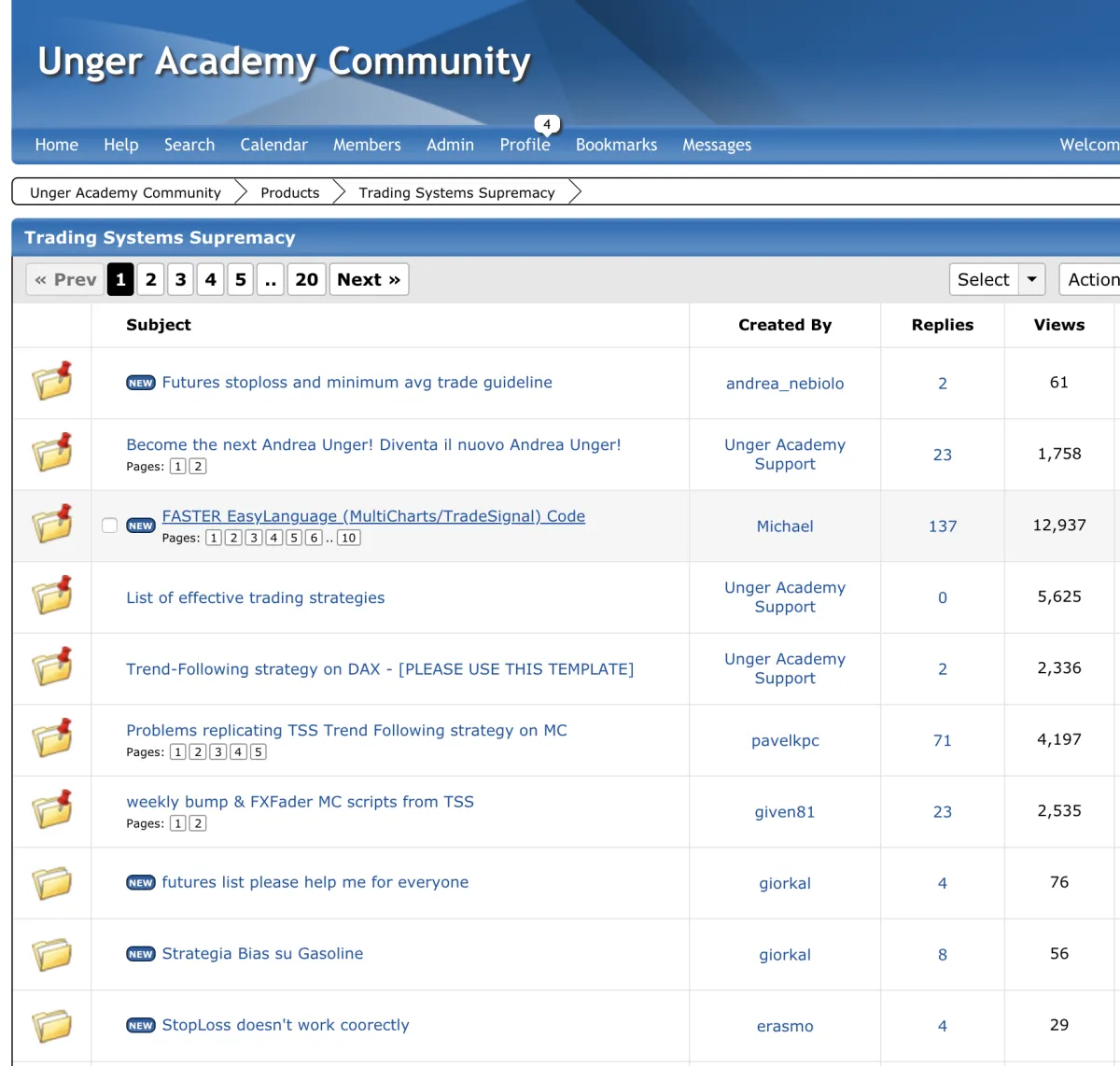The image size is (1120, 1066).
Task: Click folder icon for futures list please help
Action: pos(52,883)
